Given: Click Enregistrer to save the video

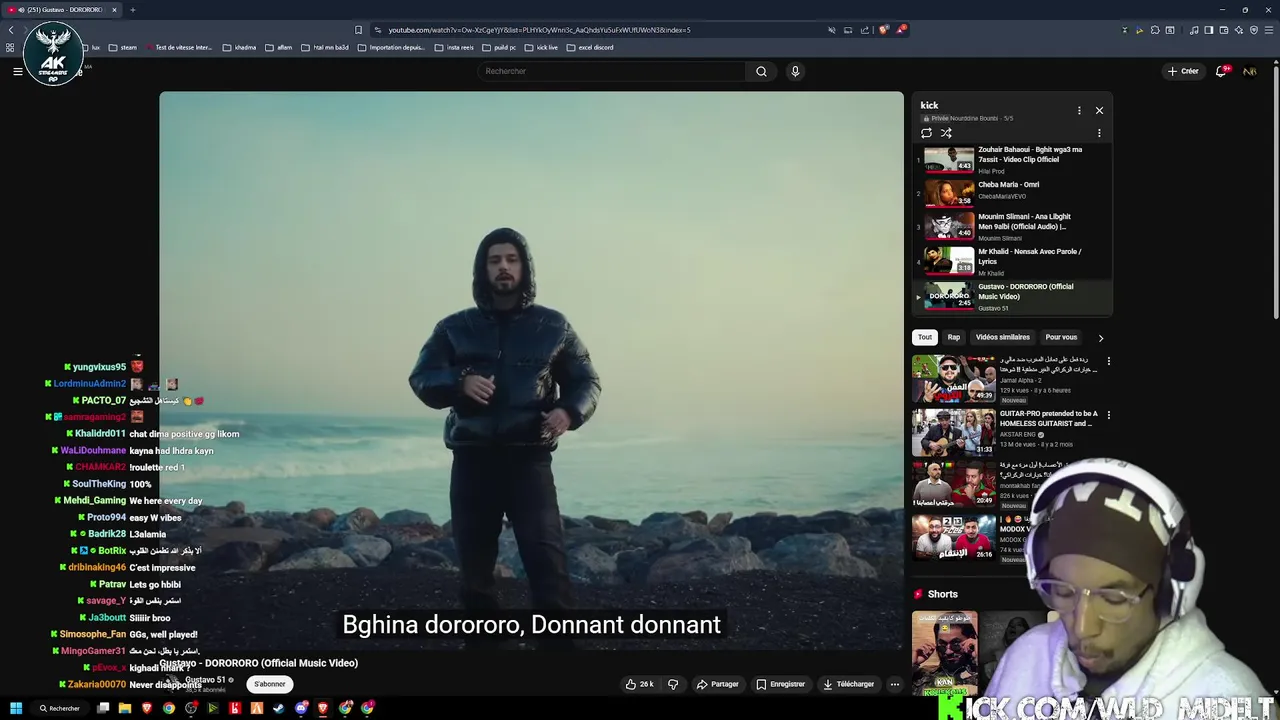Looking at the screenshot, I should coord(781,684).
